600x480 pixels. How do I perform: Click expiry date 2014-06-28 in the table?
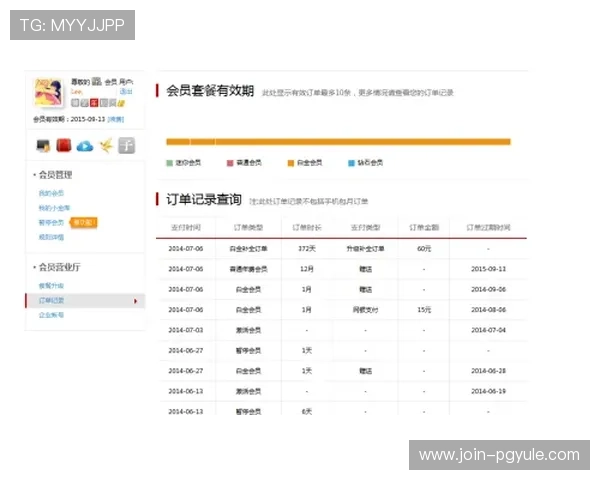pos(488,371)
